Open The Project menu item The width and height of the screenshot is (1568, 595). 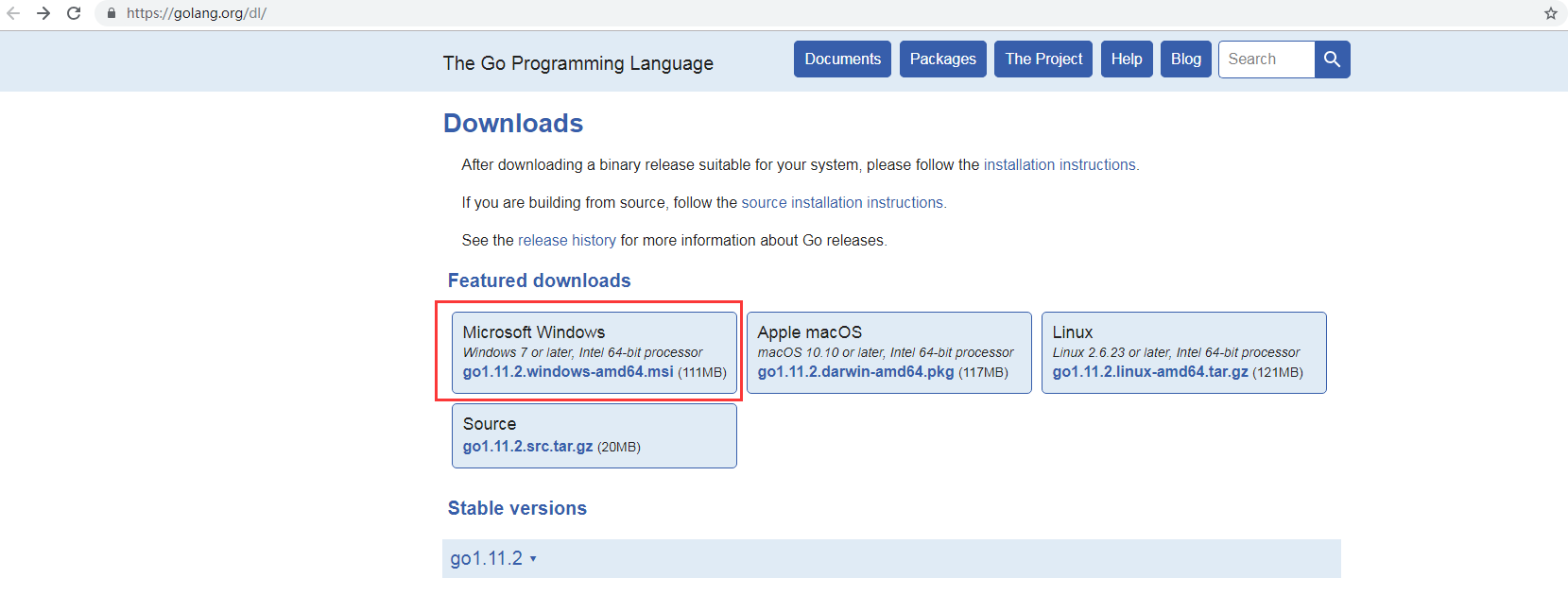click(x=1043, y=59)
